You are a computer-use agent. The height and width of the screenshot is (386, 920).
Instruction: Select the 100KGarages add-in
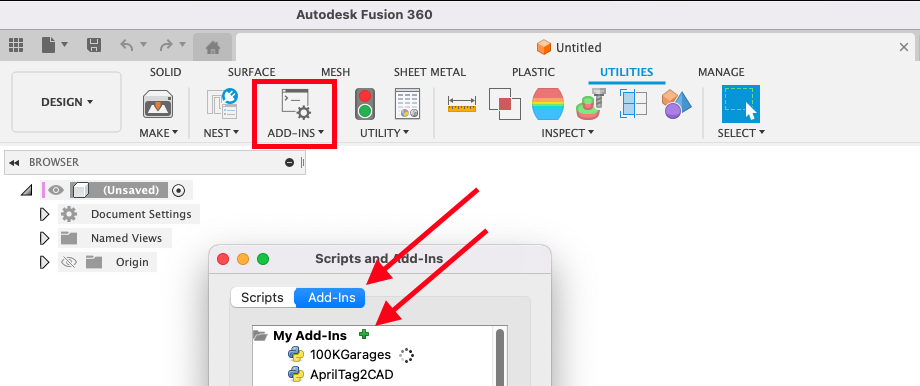tap(350, 354)
